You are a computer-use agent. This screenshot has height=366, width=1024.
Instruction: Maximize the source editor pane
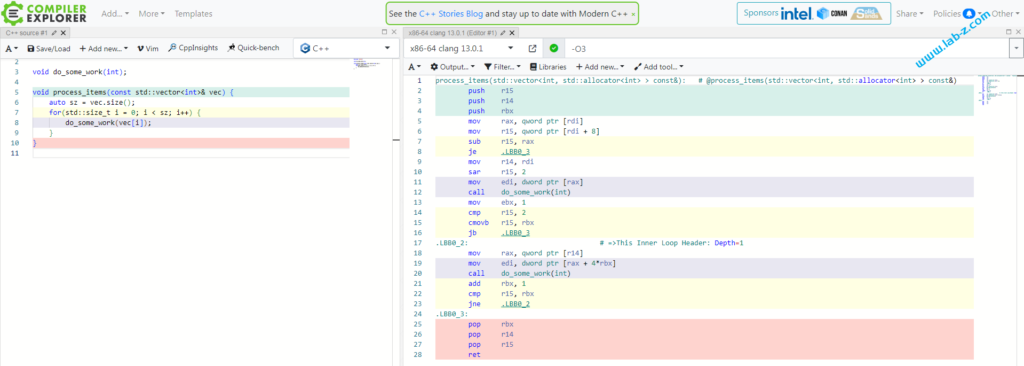pos(385,32)
